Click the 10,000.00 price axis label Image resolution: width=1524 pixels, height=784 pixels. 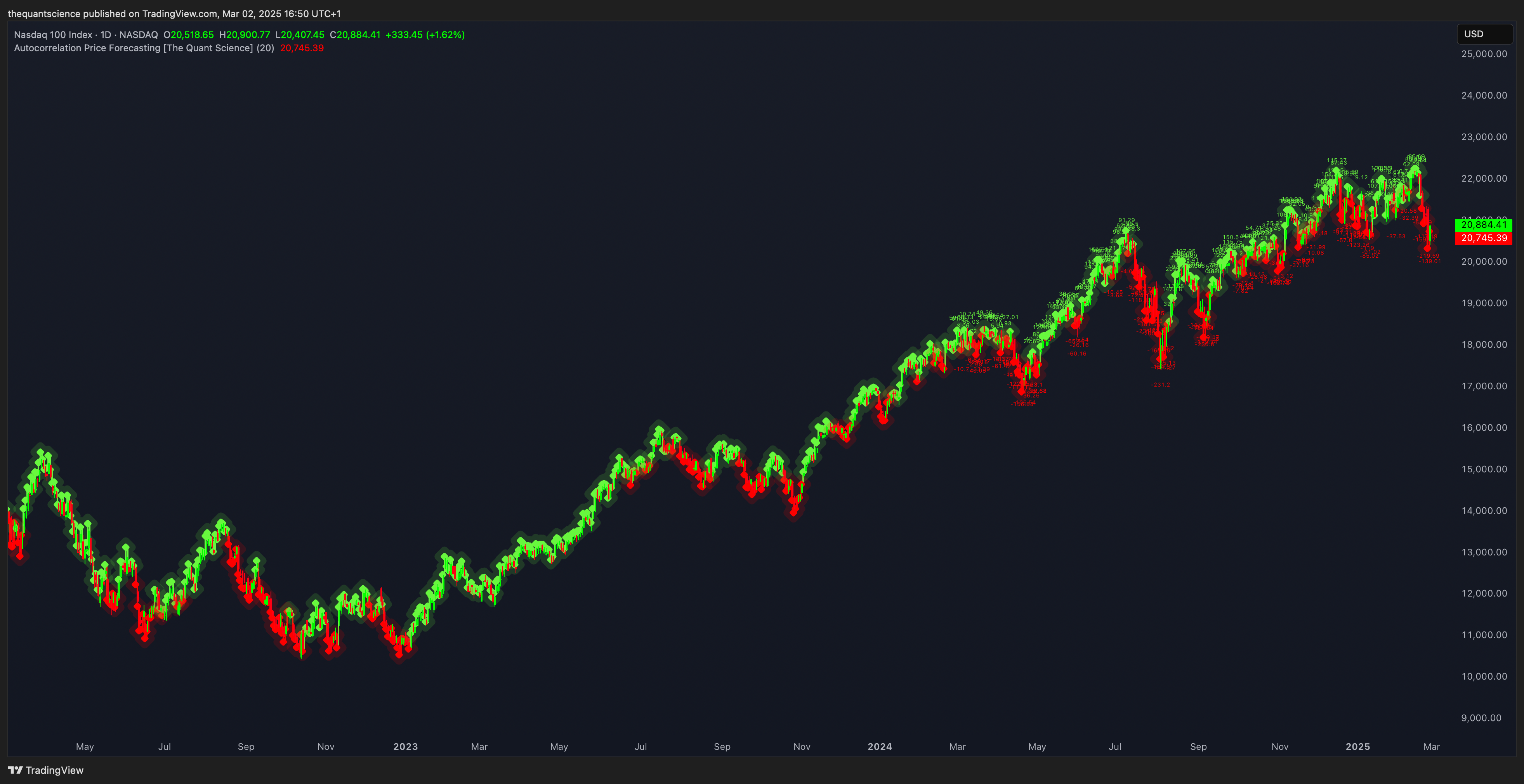click(x=1484, y=676)
